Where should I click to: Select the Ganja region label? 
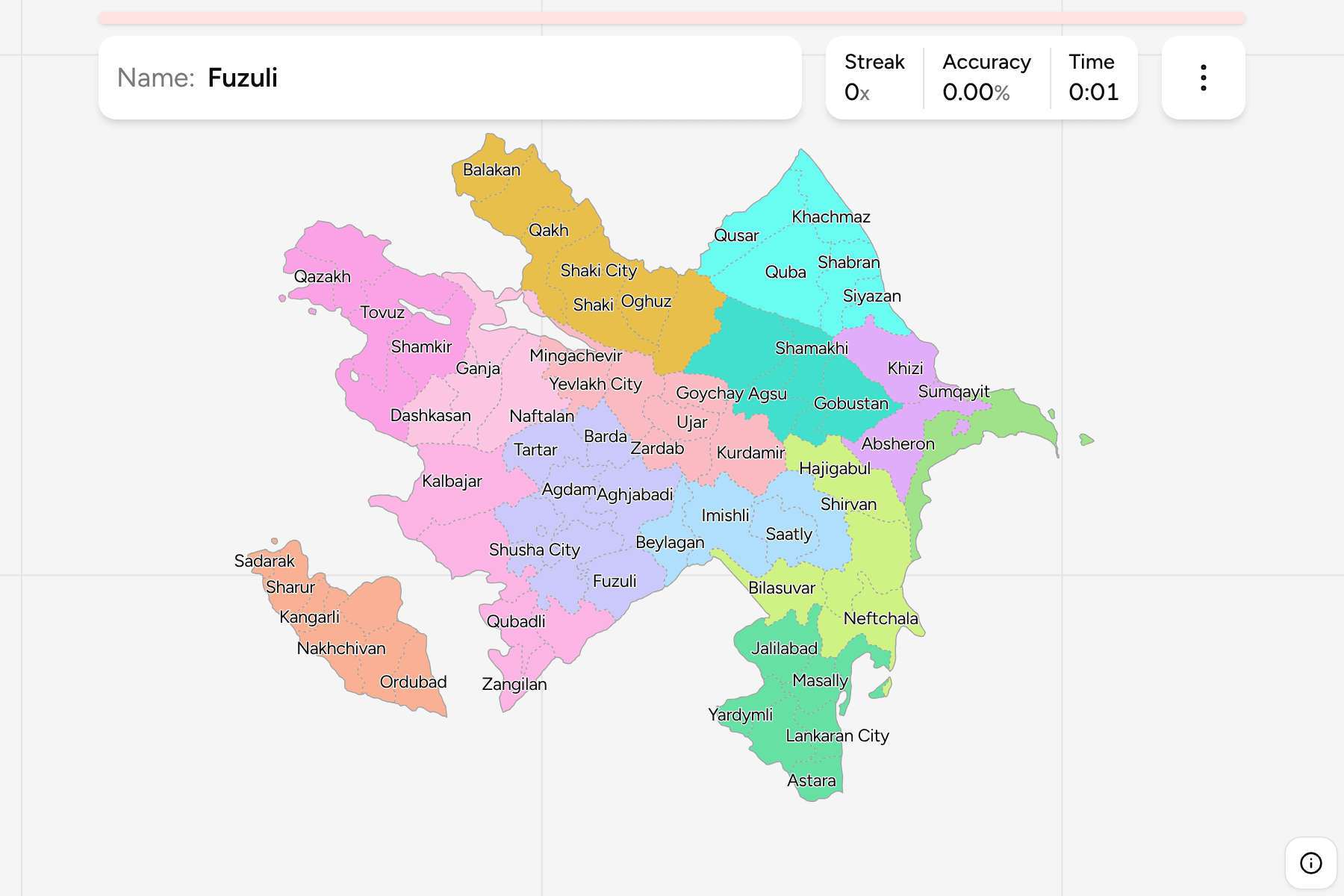pos(478,369)
